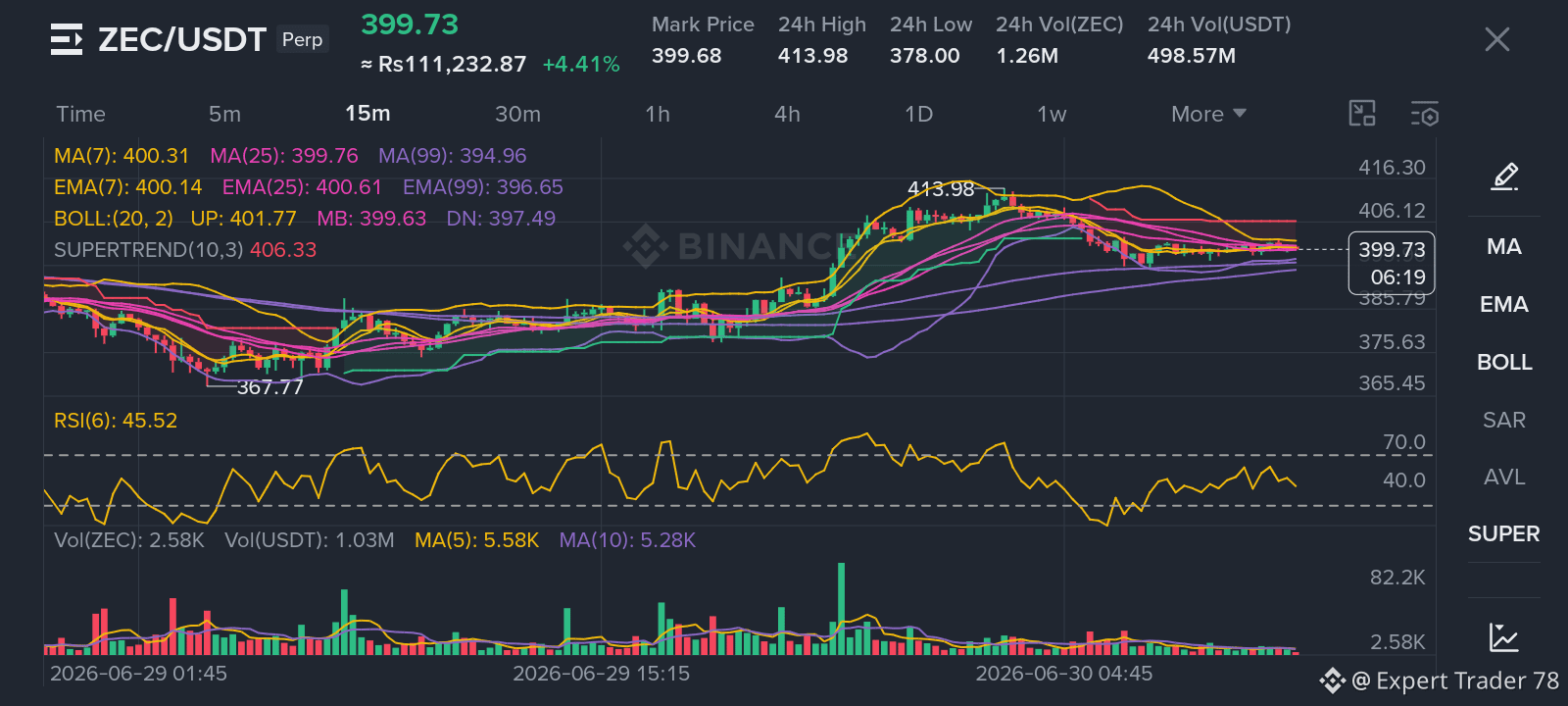
Task: Click the current price tag on axis
Action: (x=1392, y=263)
